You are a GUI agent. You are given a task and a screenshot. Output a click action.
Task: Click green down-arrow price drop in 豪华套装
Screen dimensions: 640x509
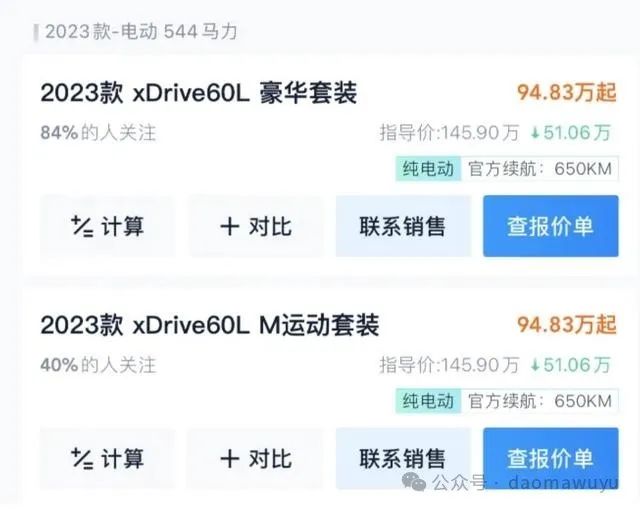click(x=570, y=133)
